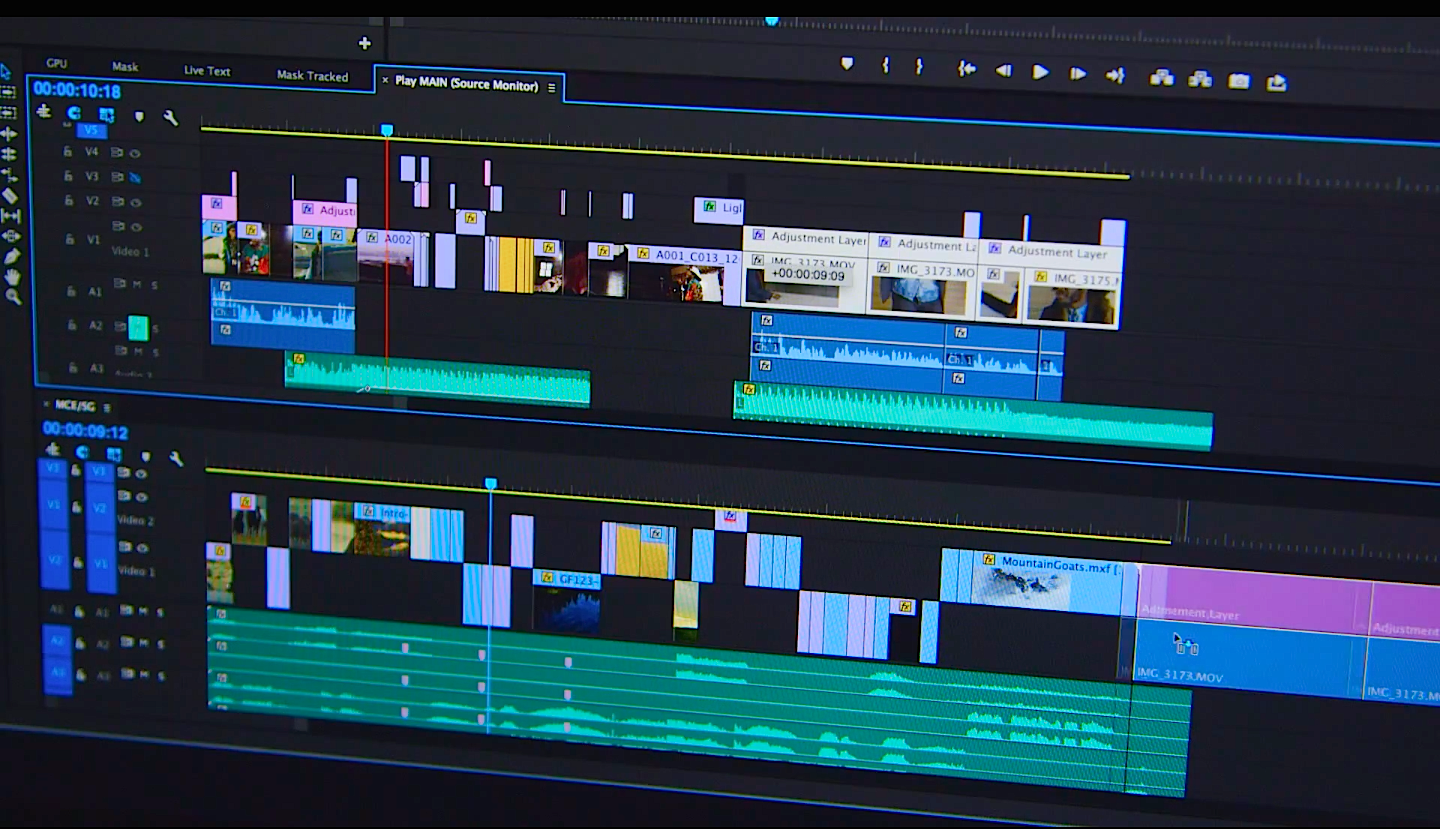Solo track A3 in the MCE/SG timeline
1440x829 pixels.
click(x=160, y=677)
